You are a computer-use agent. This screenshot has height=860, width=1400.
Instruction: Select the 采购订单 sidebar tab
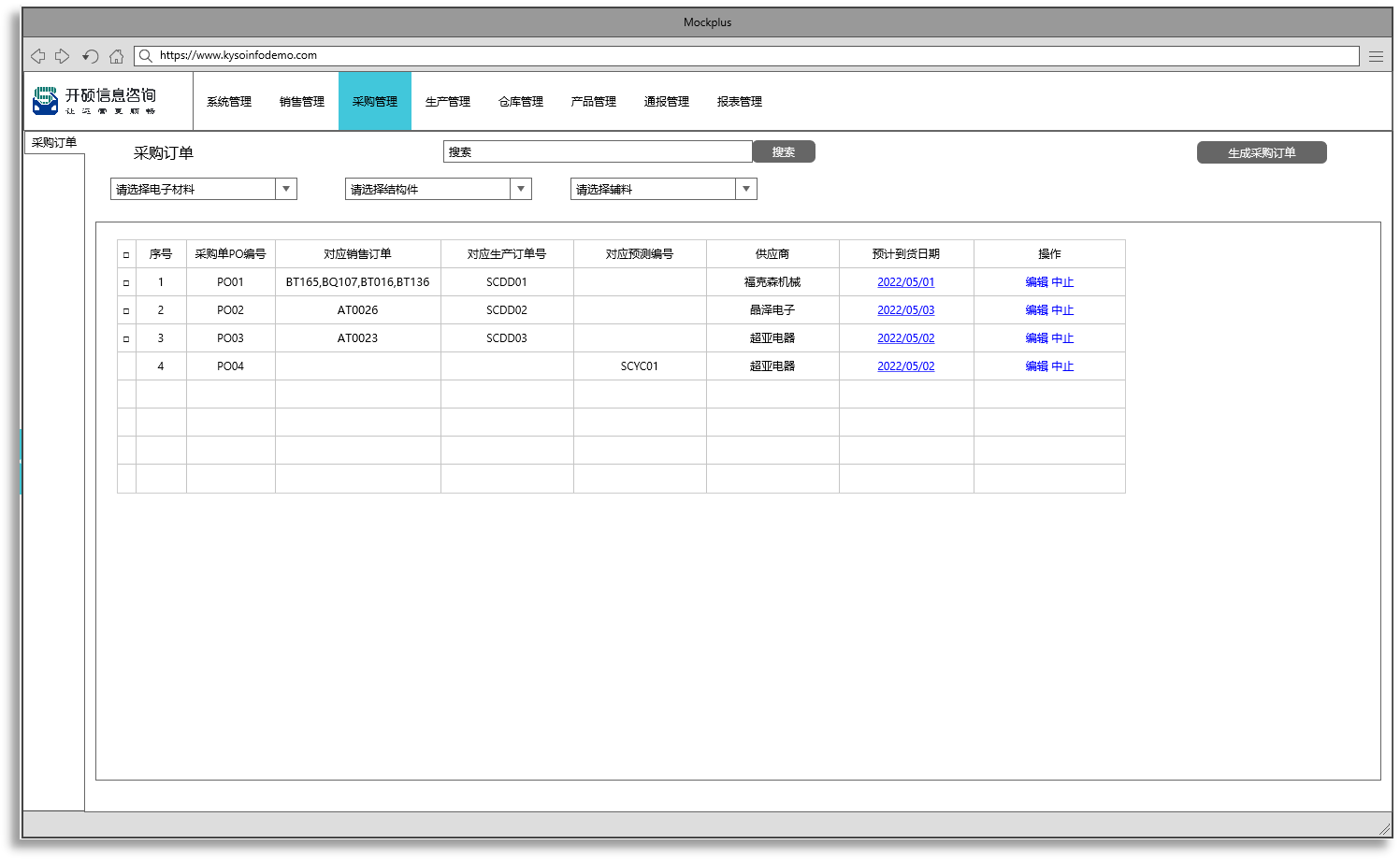tap(54, 143)
